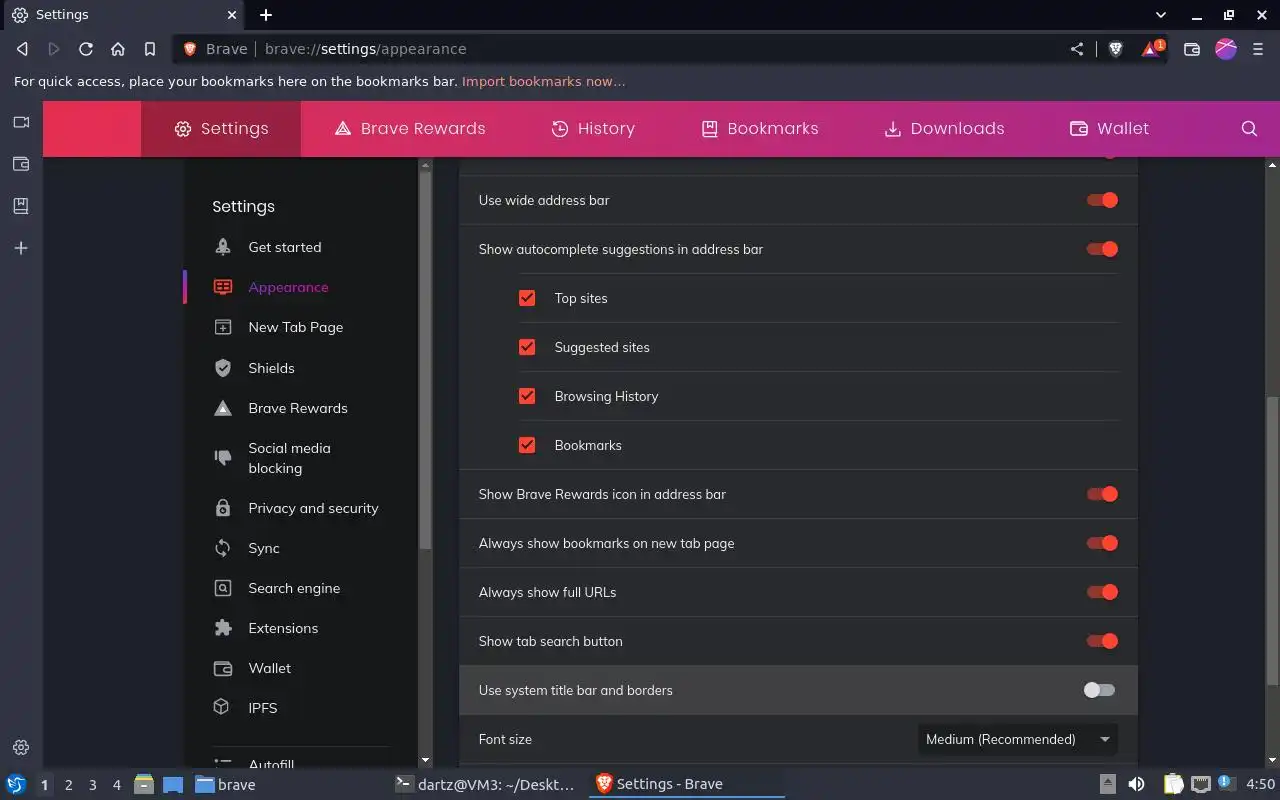
Task: Open the Settings tab in pink header
Action: click(x=221, y=129)
